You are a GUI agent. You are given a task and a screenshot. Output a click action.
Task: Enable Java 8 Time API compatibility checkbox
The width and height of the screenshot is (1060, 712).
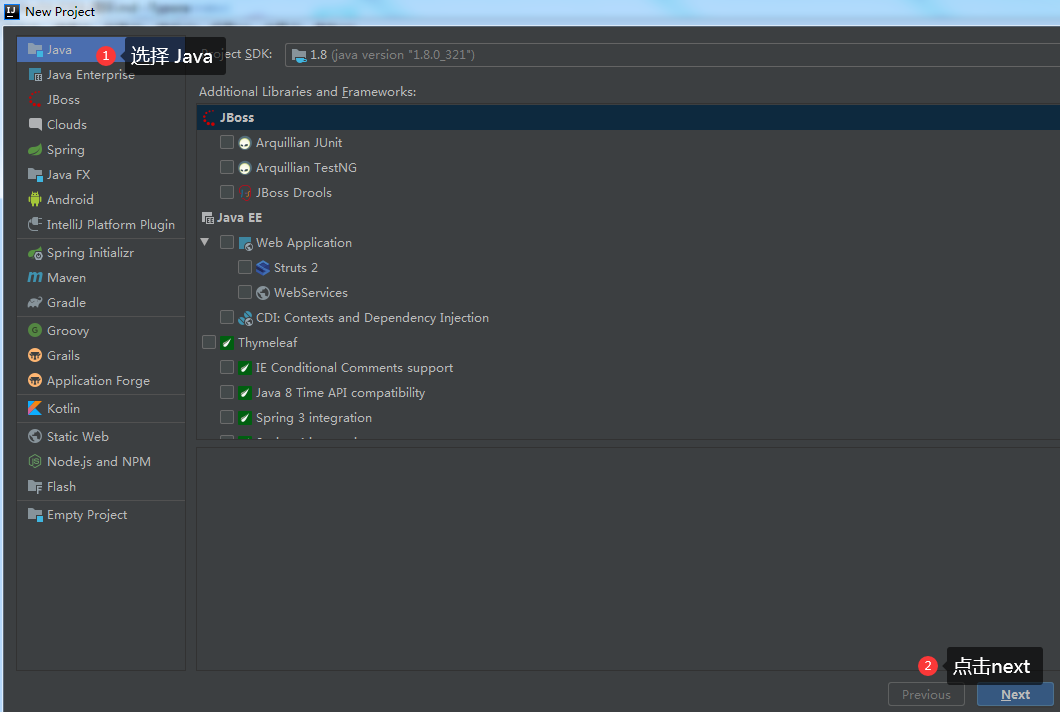(x=227, y=392)
